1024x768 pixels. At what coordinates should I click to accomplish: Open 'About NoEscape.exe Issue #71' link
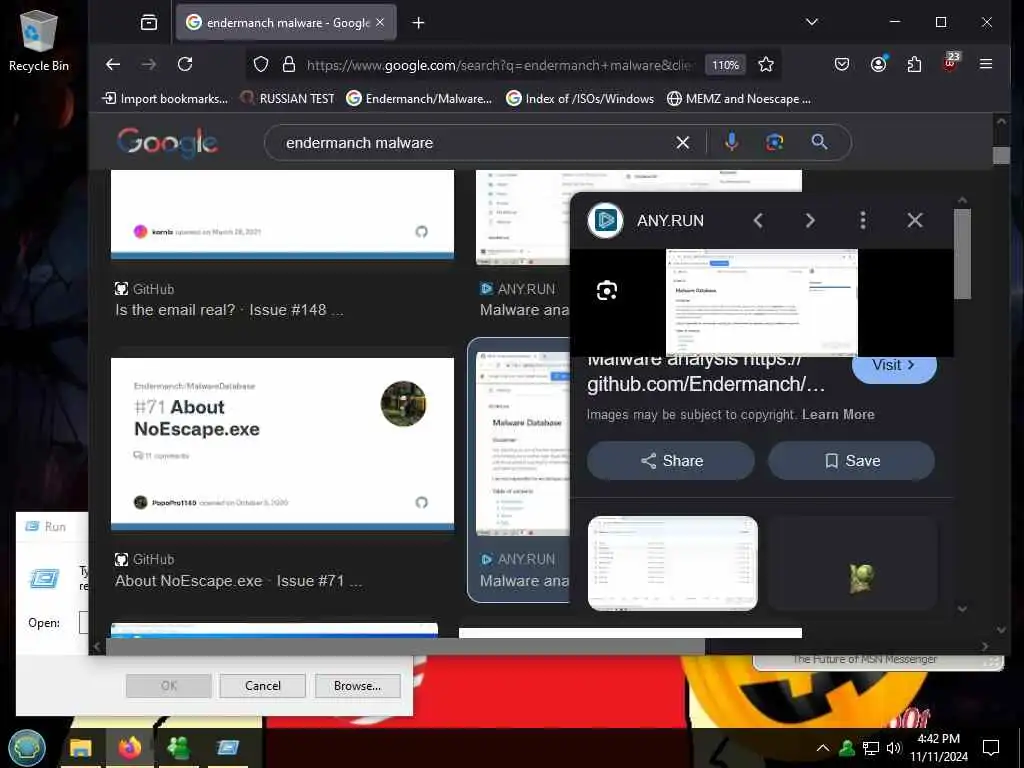pos(238,581)
